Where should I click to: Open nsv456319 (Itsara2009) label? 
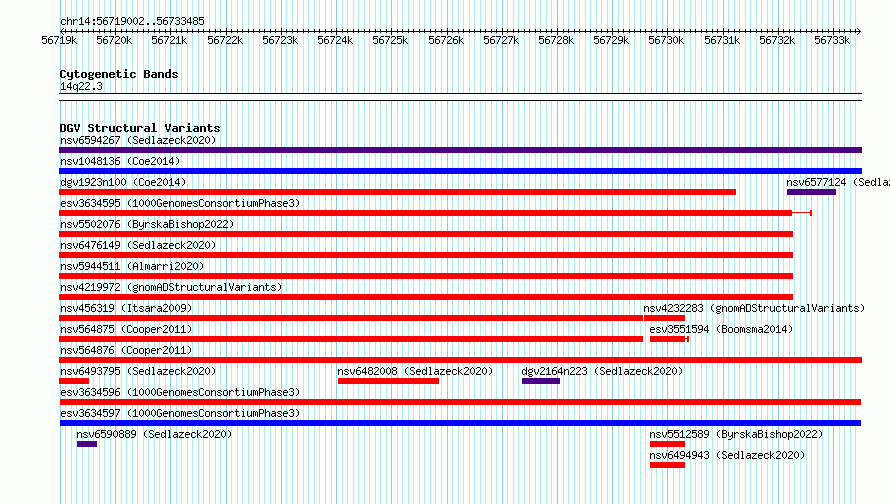click(126, 308)
